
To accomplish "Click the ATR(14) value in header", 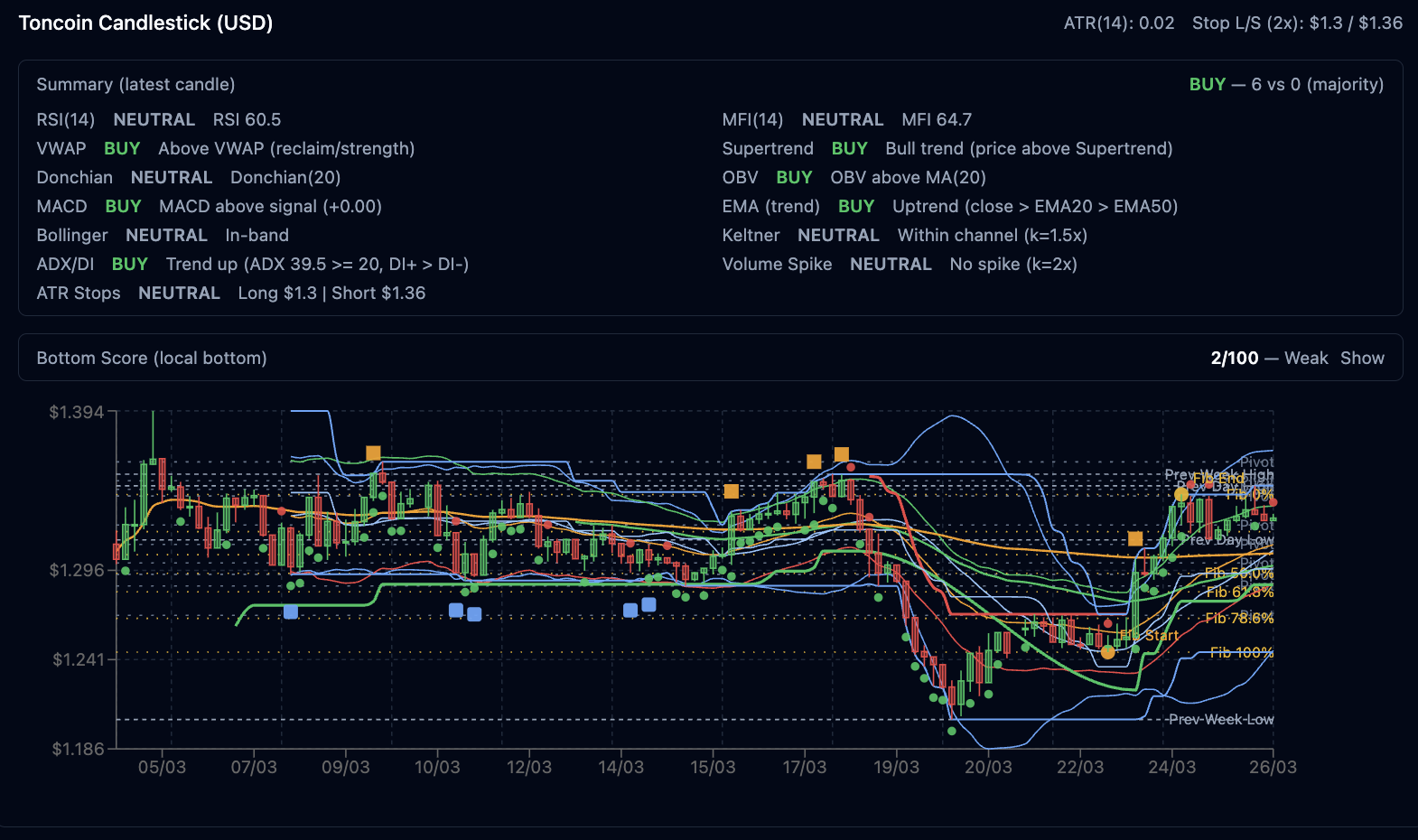I will [x=1118, y=23].
